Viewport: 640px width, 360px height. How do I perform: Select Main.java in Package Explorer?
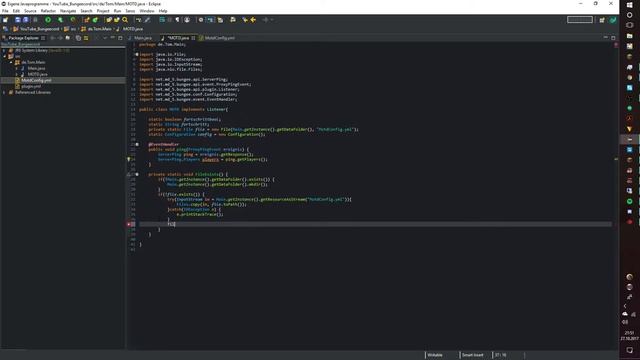click(36, 69)
